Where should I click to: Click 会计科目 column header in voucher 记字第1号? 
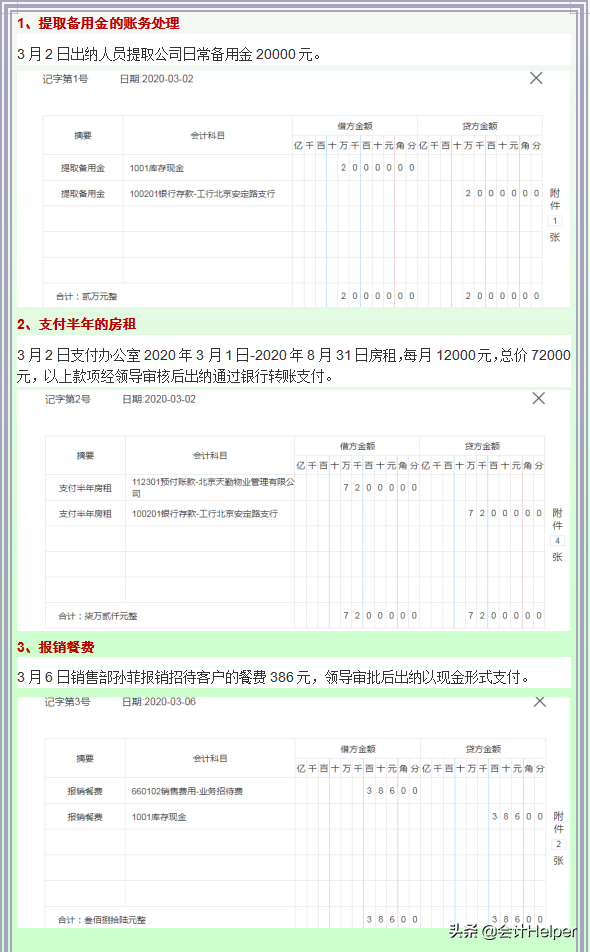pyautogui.click(x=208, y=135)
